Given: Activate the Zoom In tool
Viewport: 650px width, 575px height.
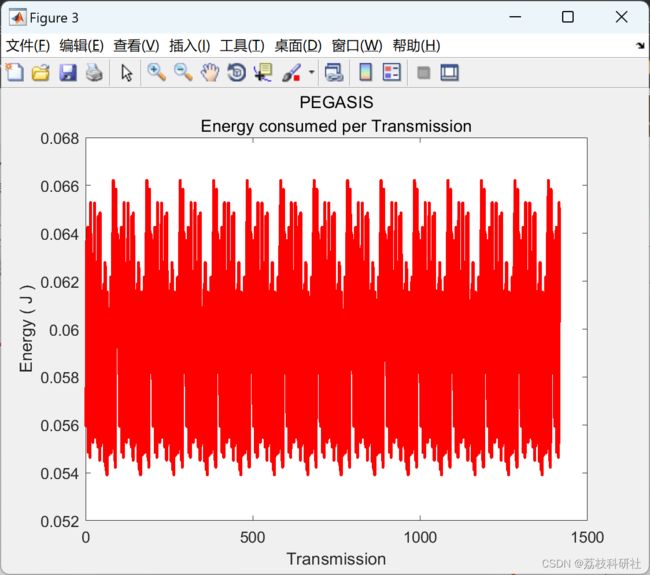Looking at the screenshot, I should pos(157,73).
